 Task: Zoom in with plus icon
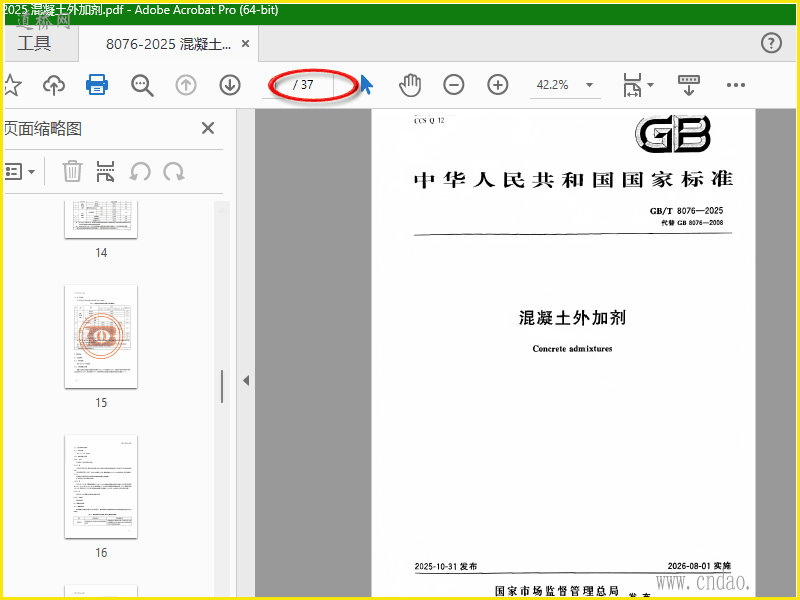pyautogui.click(x=498, y=85)
